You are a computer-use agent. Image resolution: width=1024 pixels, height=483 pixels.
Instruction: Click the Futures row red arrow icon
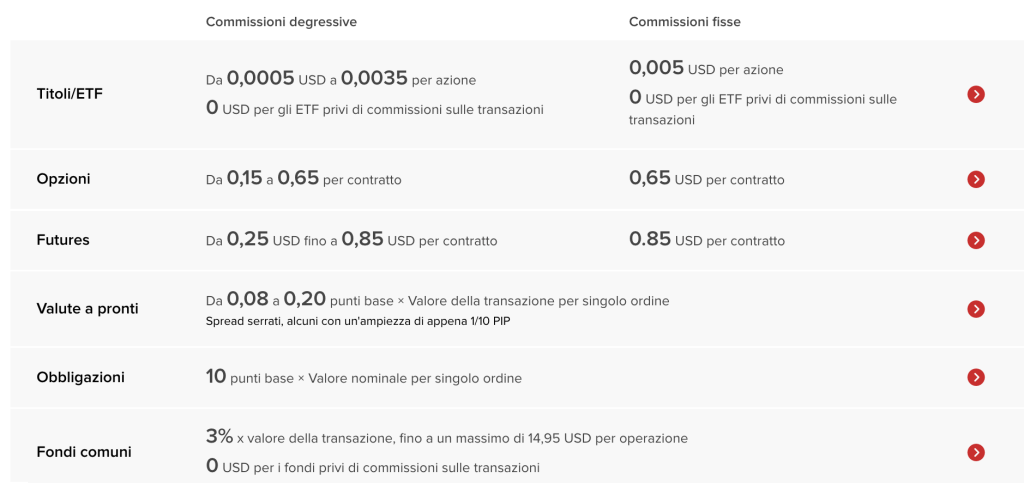[x=976, y=240]
